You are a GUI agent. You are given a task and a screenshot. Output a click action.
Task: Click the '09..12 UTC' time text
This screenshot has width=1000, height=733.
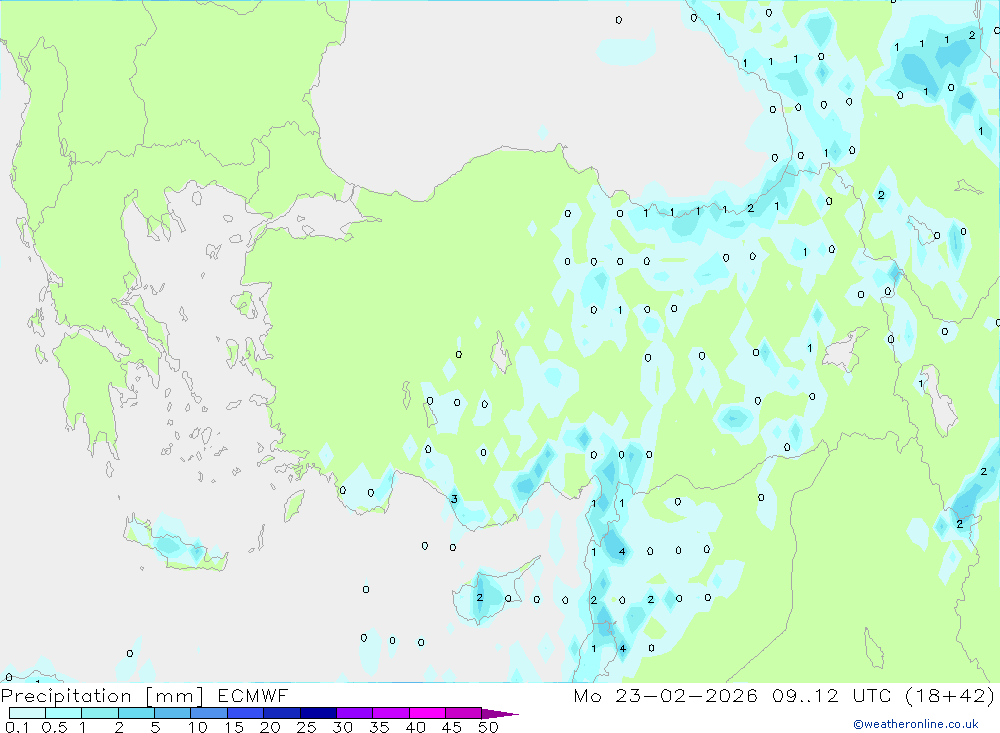pos(830,695)
